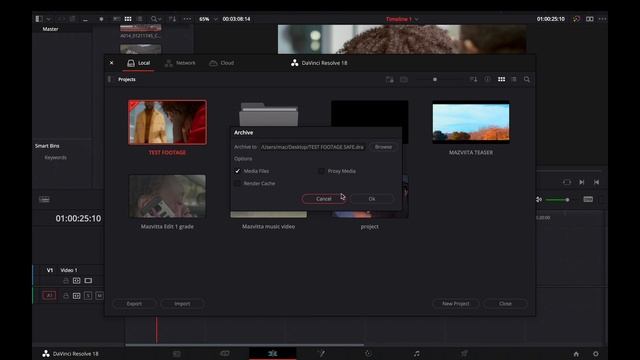The image size is (640, 360).
Task: Select Mazvitta Edit 1 grade project thumbnail
Action: point(167,196)
